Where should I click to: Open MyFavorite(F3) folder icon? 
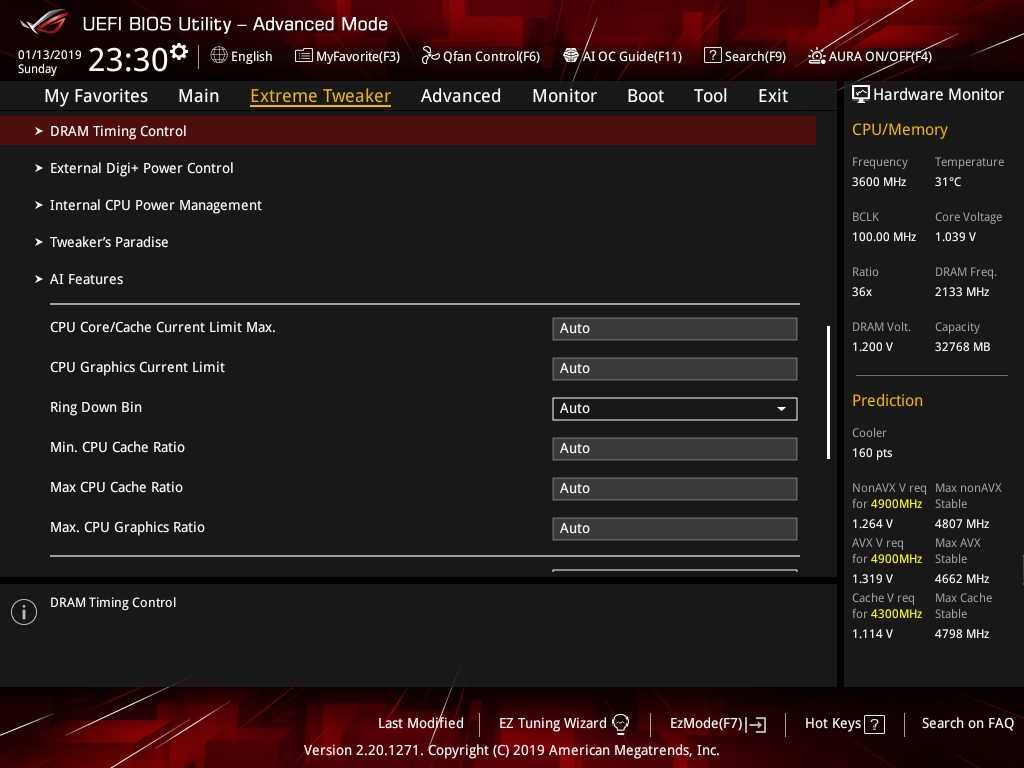pos(304,56)
